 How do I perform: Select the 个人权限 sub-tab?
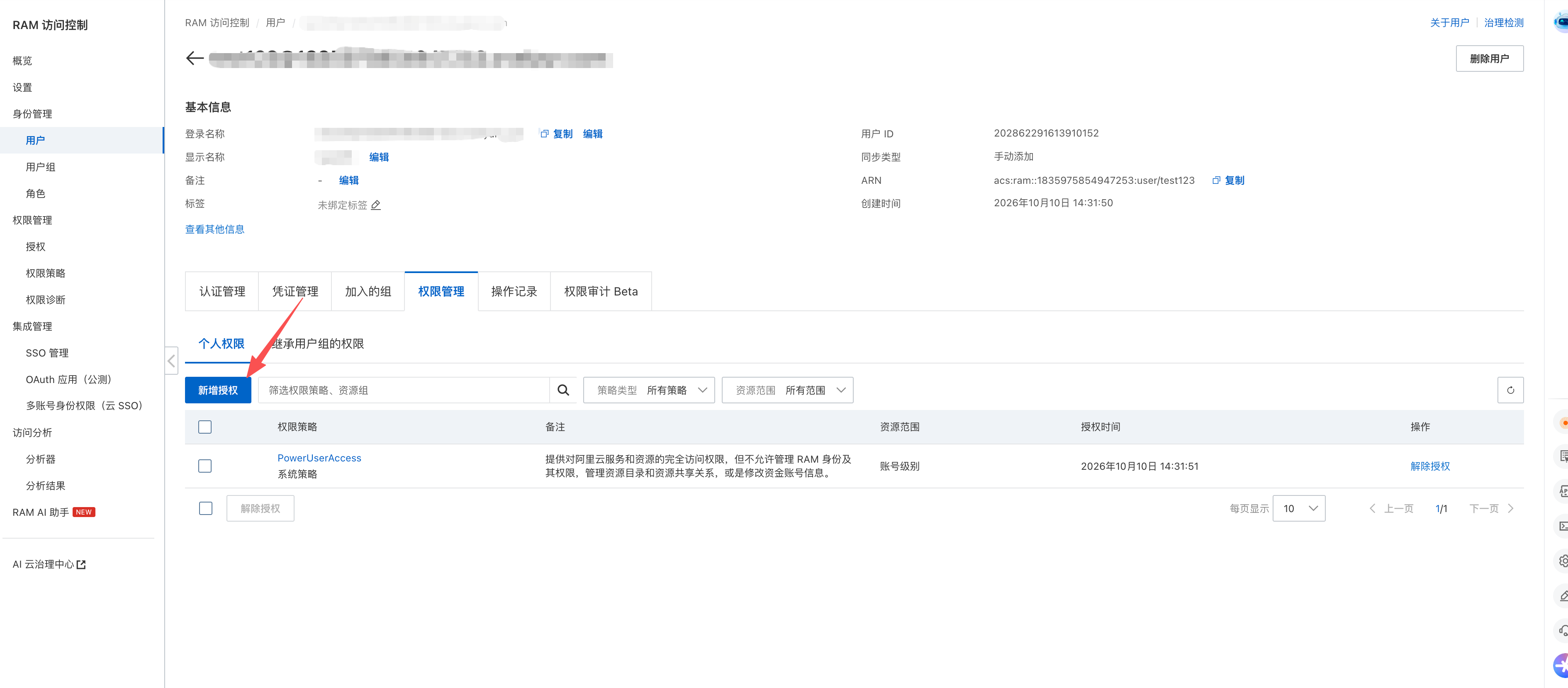(222, 344)
